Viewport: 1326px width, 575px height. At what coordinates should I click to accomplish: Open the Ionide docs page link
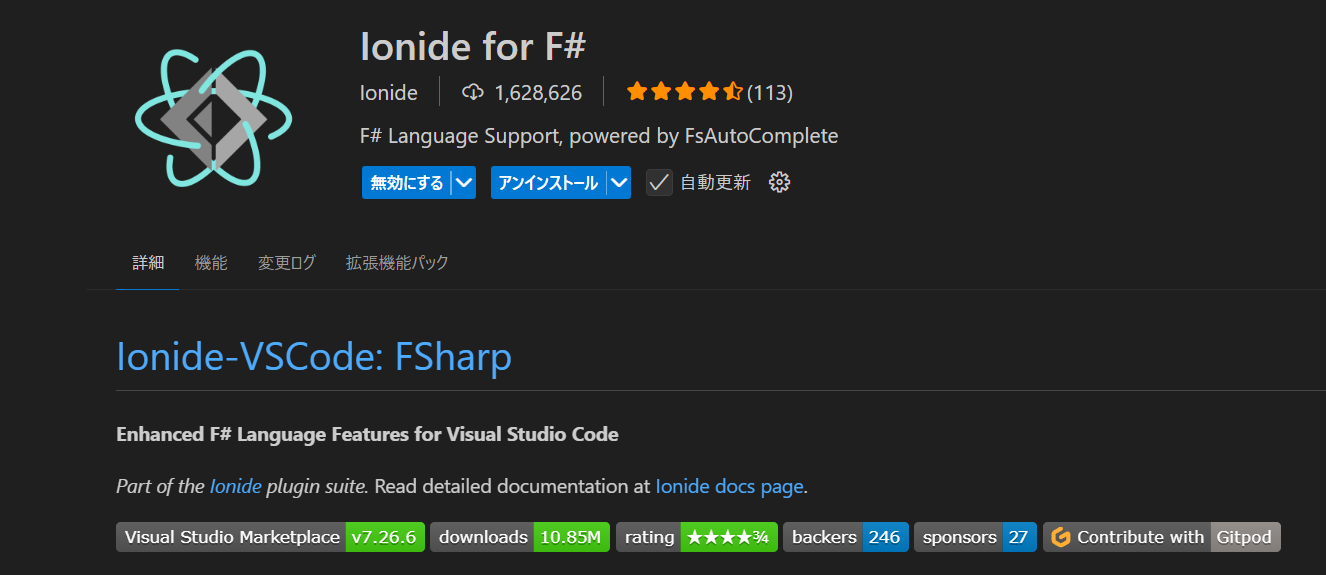(729, 487)
